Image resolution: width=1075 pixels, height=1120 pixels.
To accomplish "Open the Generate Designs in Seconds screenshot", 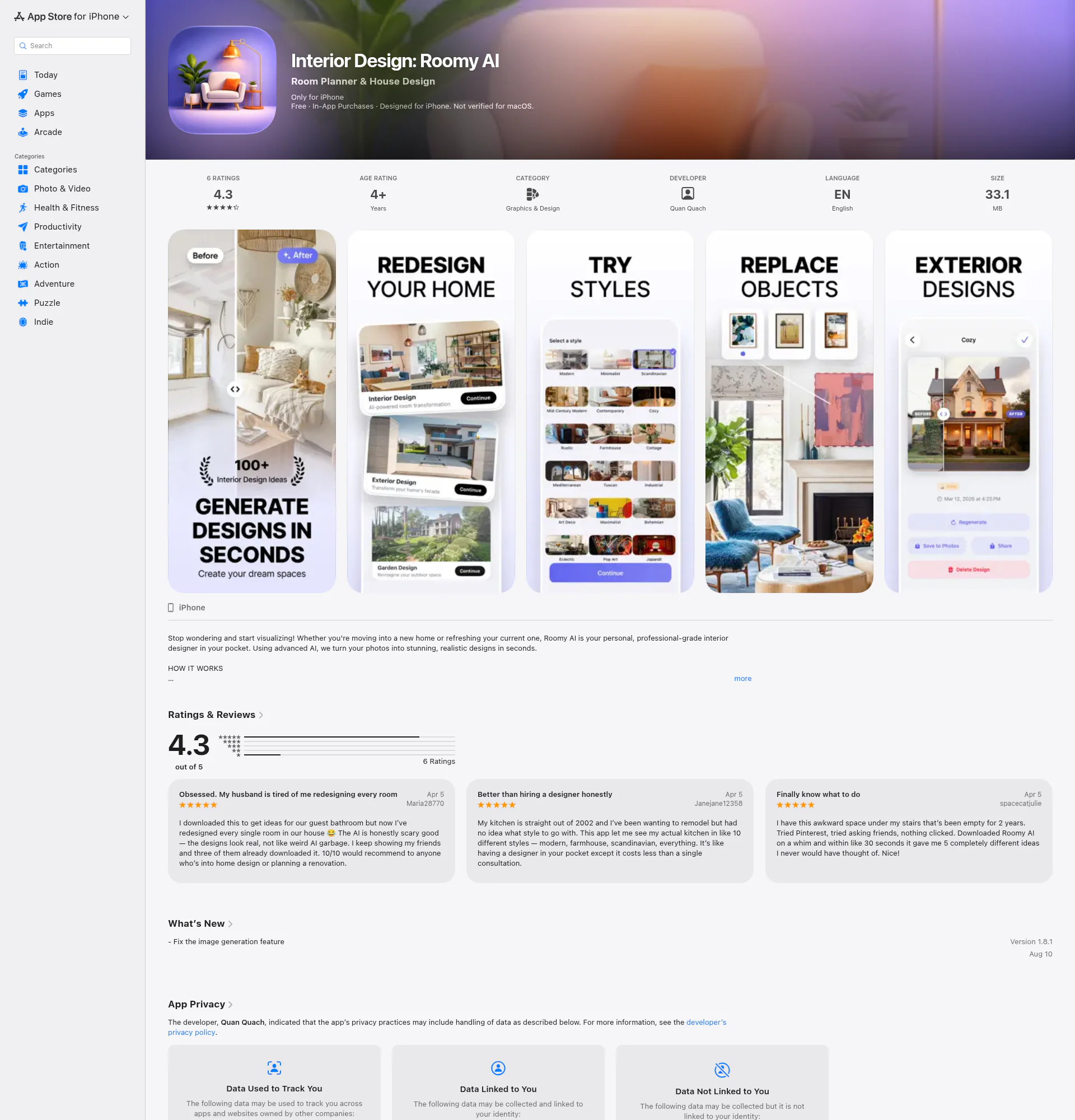I will (x=252, y=412).
